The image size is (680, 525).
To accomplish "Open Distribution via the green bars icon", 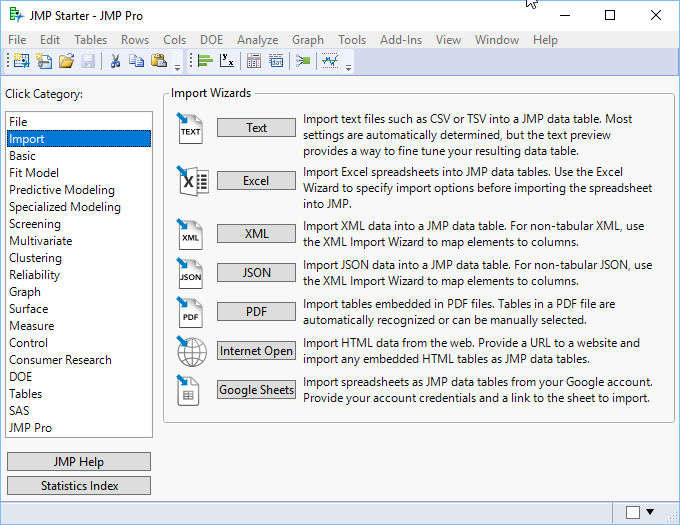I will [x=204, y=61].
